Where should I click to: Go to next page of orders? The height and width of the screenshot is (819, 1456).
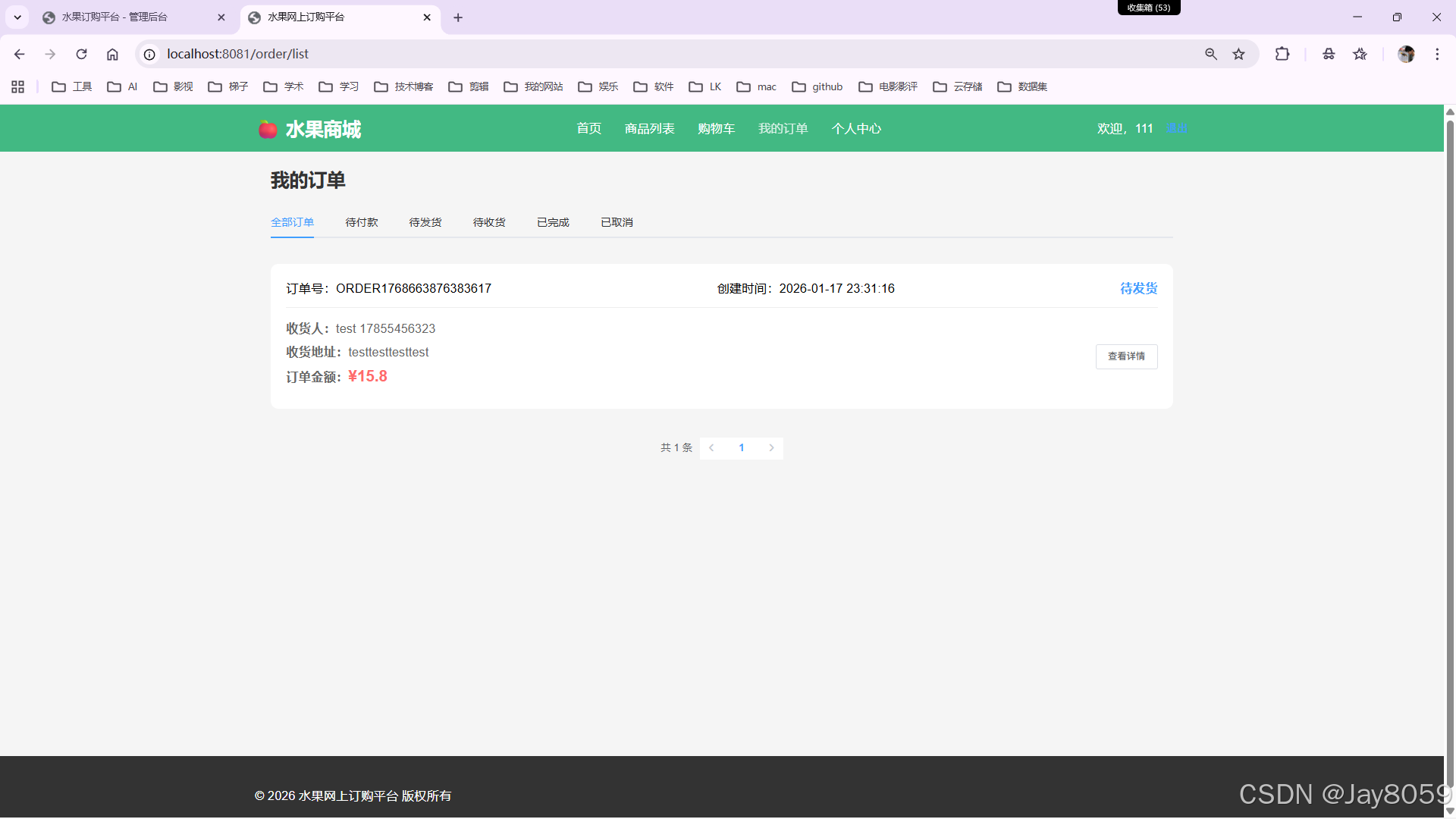point(771,447)
